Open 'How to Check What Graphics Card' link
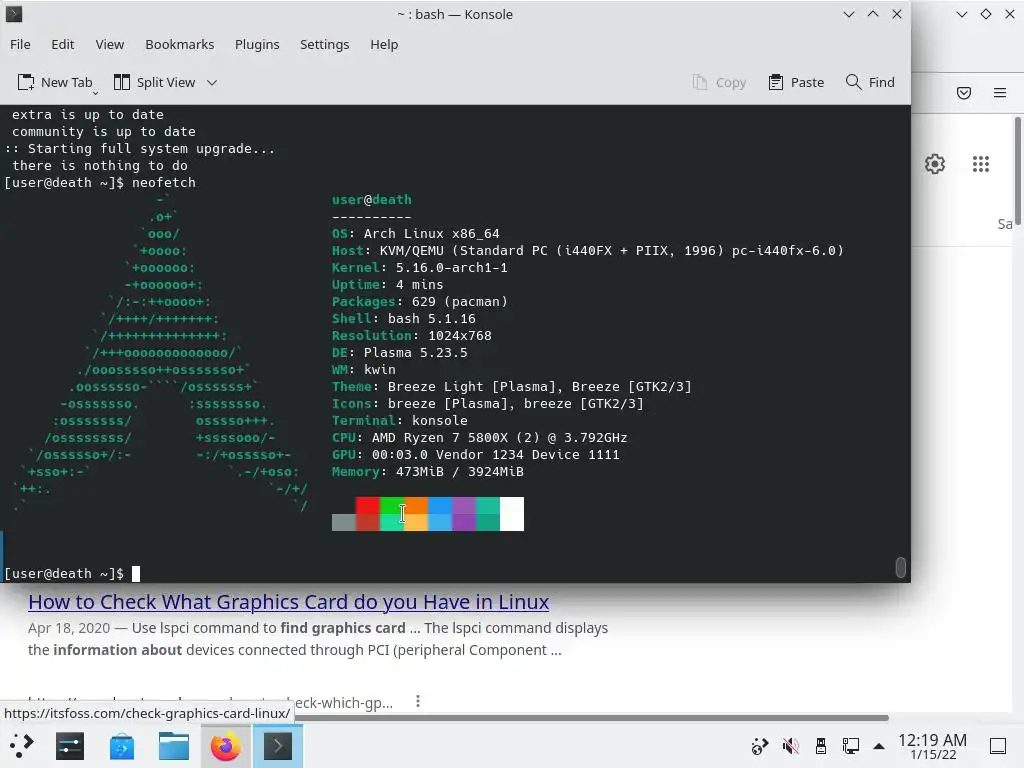The image size is (1024, 768). pos(289,601)
